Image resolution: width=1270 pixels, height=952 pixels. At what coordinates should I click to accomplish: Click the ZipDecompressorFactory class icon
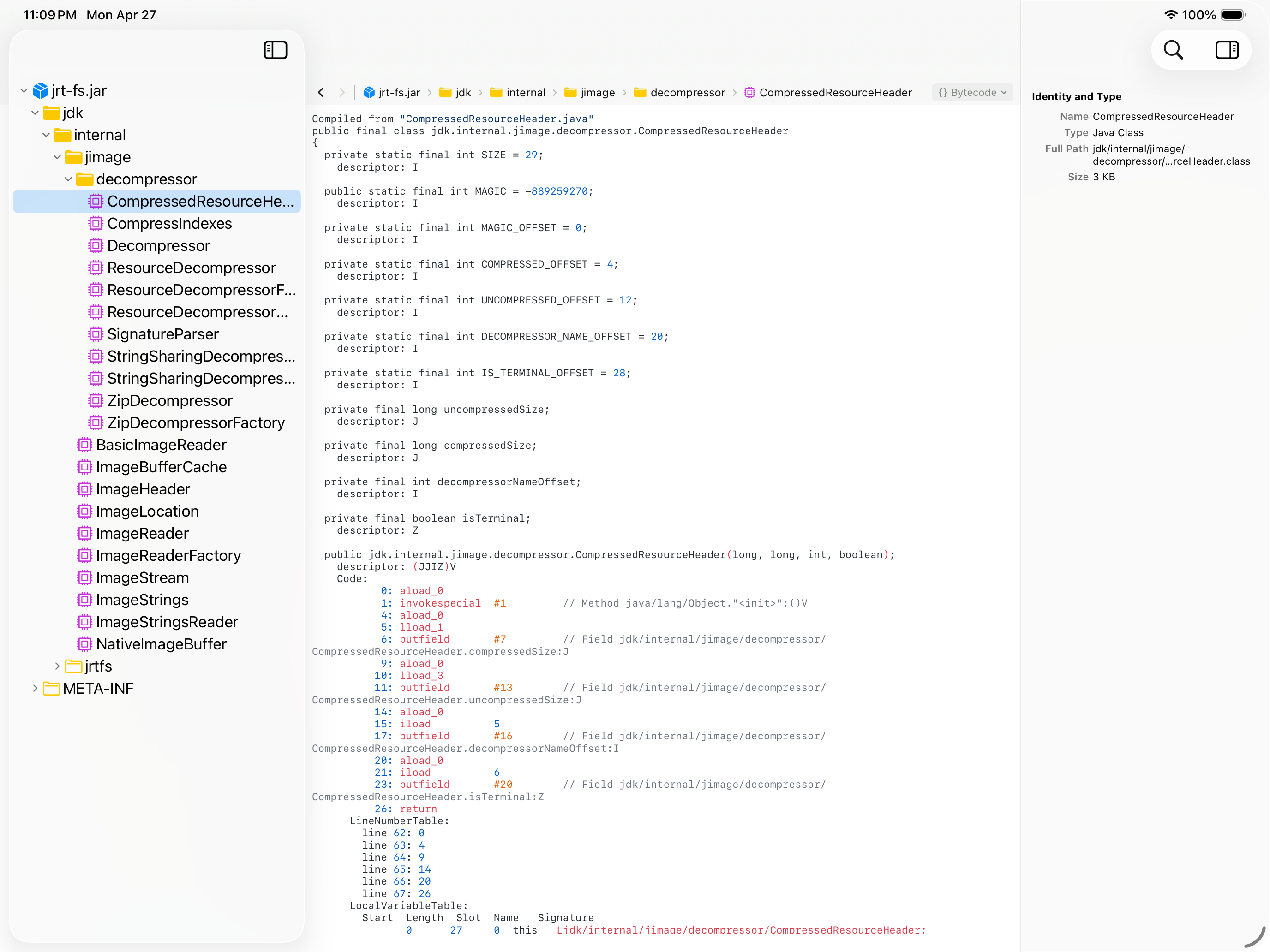96,423
